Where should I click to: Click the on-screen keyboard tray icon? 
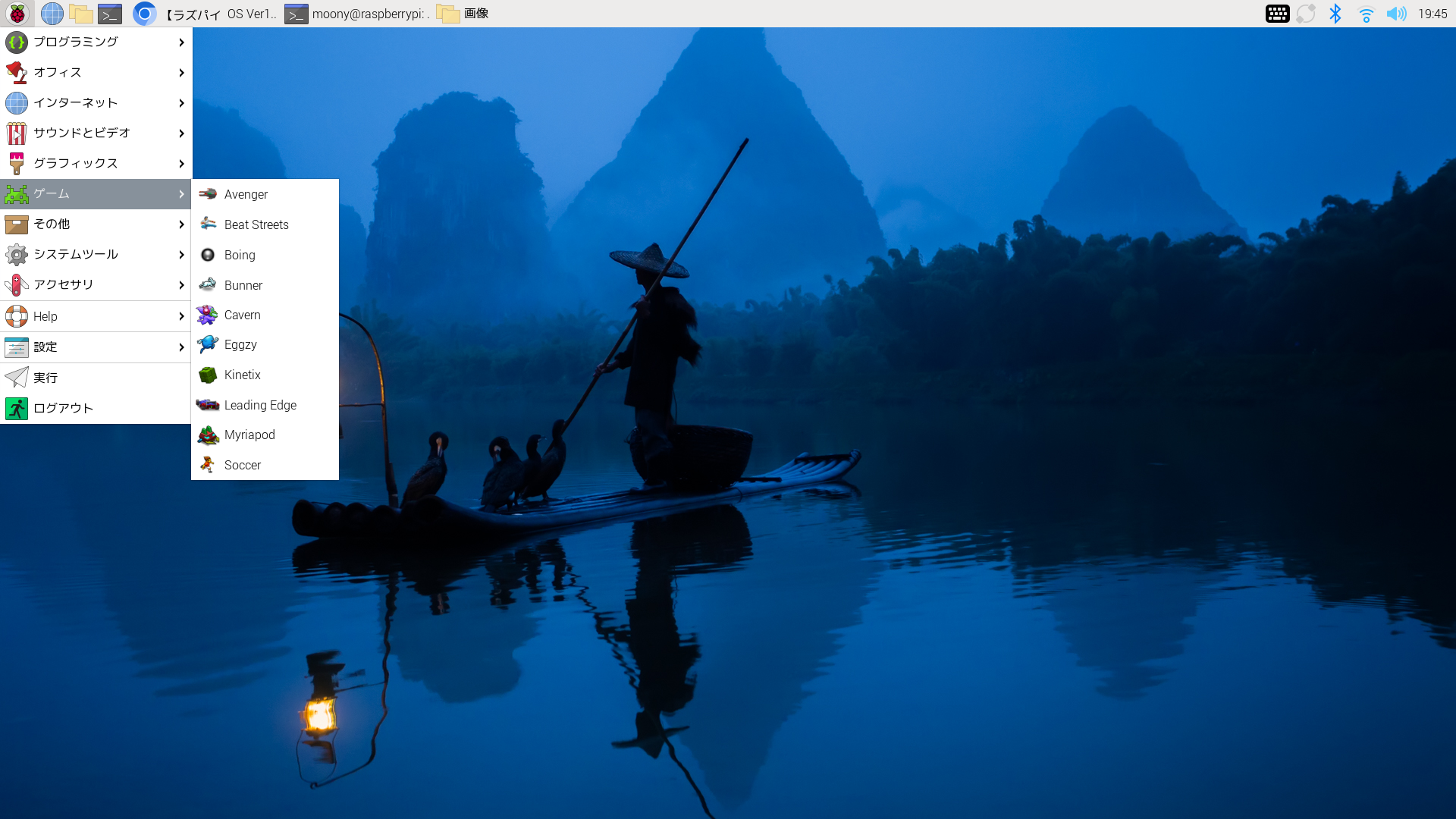click(x=1277, y=14)
